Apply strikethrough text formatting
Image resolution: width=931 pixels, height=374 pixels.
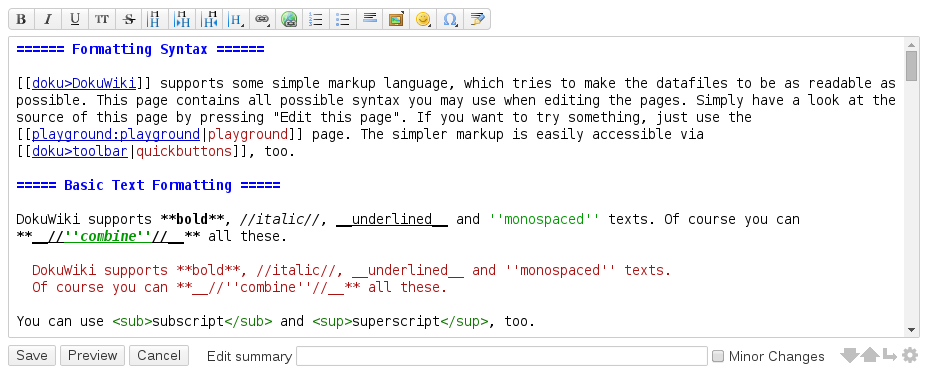pos(128,19)
